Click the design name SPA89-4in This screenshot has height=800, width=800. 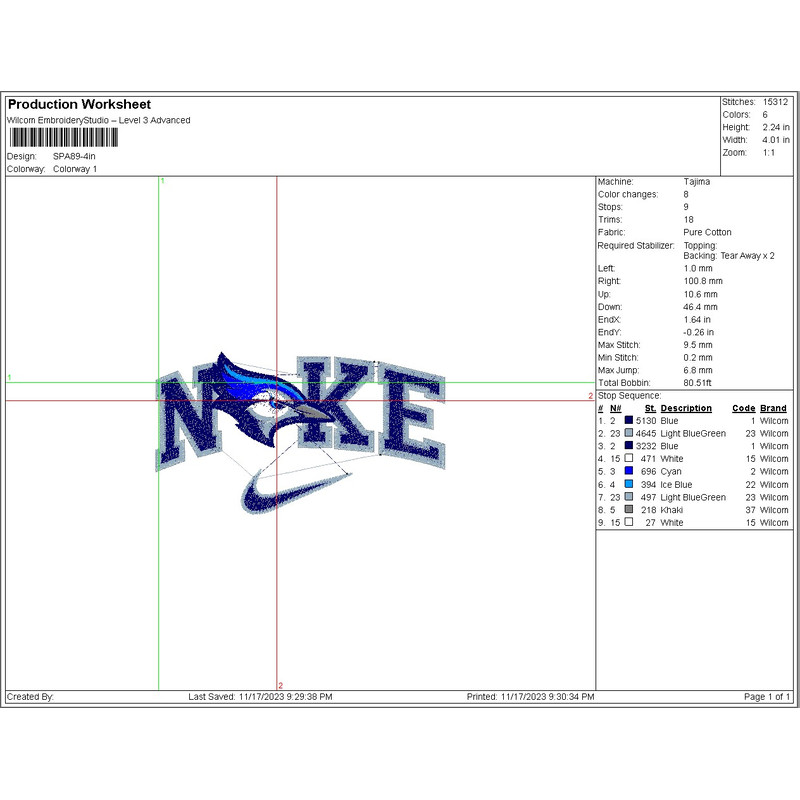point(74,157)
